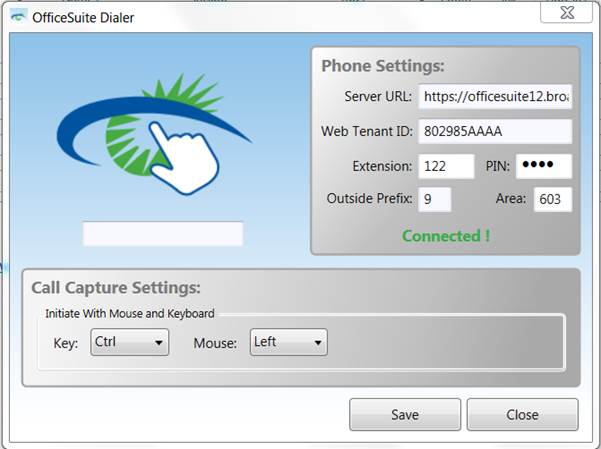
Task: Click the Phone Settings: heading
Action: click(x=383, y=66)
